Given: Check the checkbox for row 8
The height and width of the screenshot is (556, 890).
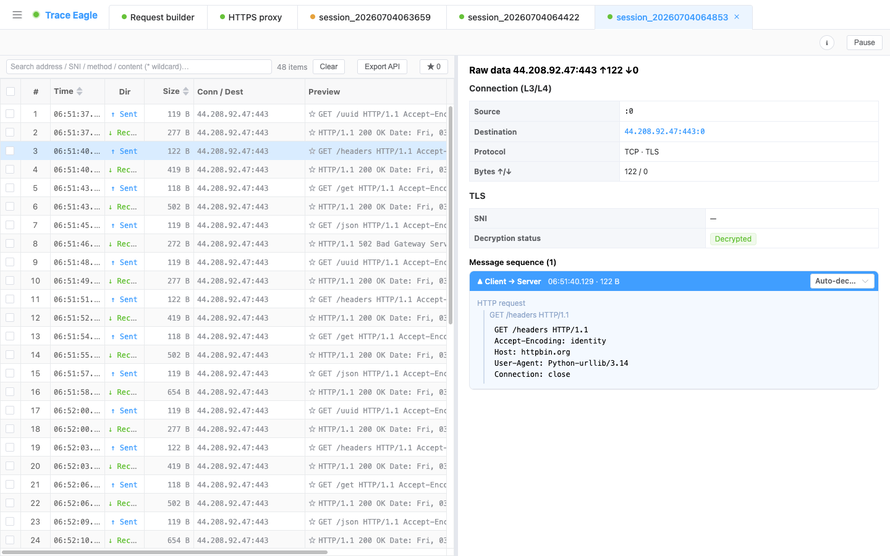Looking at the screenshot, I should pyautogui.click(x=10, y=244).
